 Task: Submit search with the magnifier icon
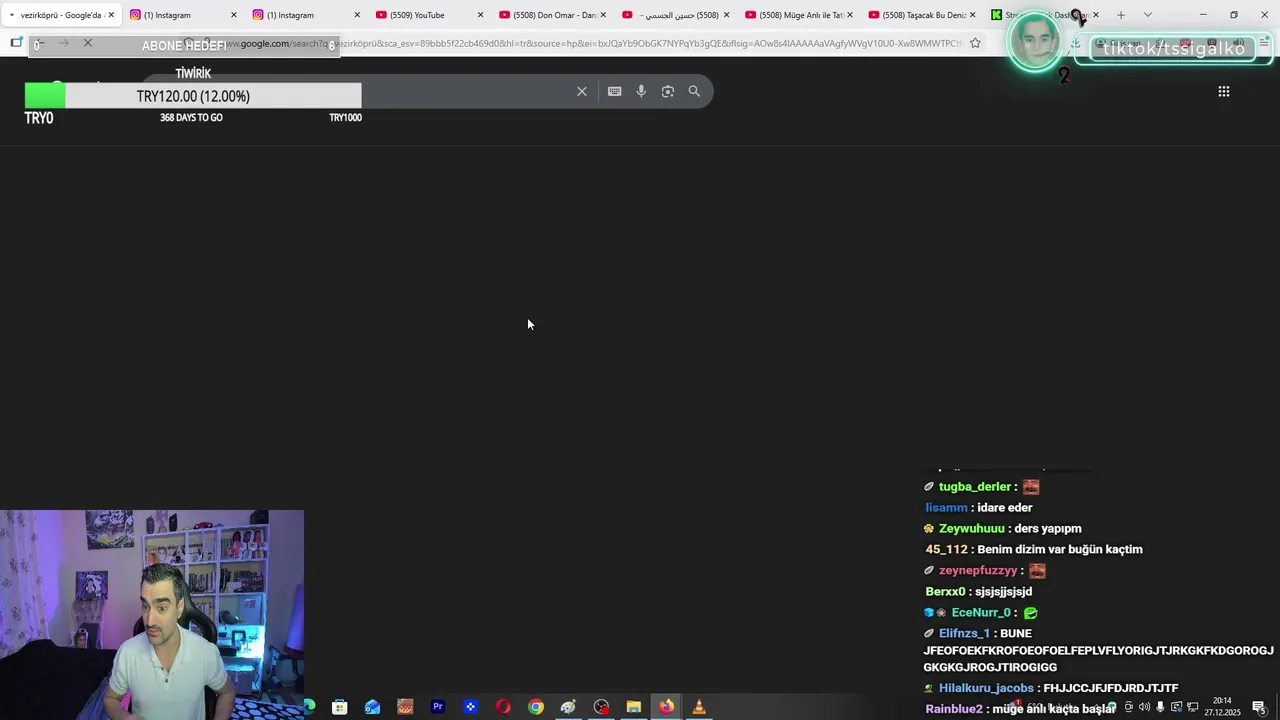click(694, 91)
